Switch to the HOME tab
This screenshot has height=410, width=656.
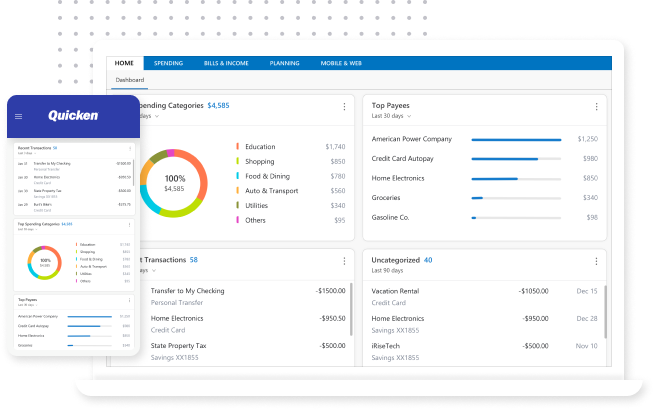pyautogui.click(x=124, y=63)
